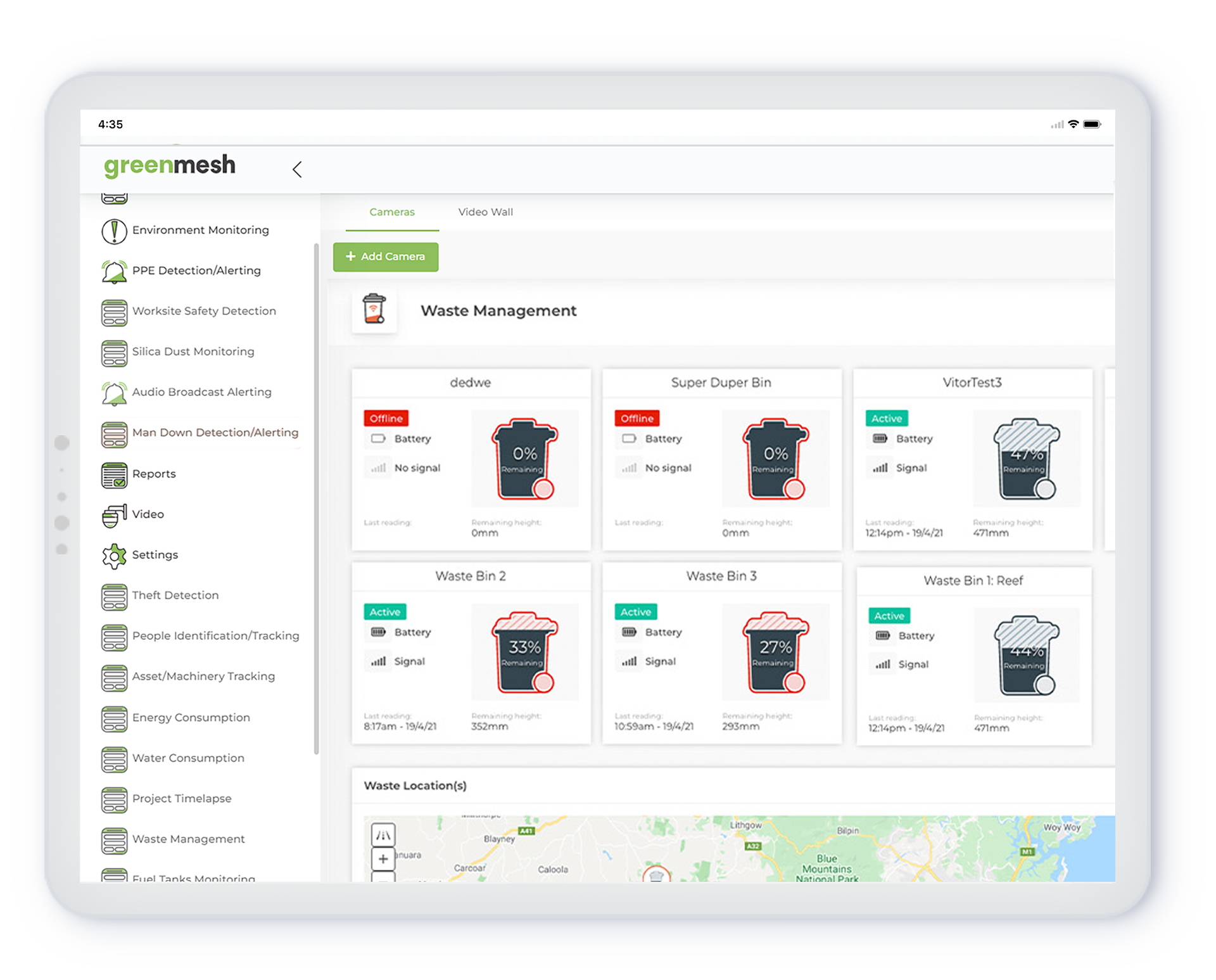This screenshot has height=980, width=1216.
Task: Select the Cameras tab
Action: (x=392, y=212)
